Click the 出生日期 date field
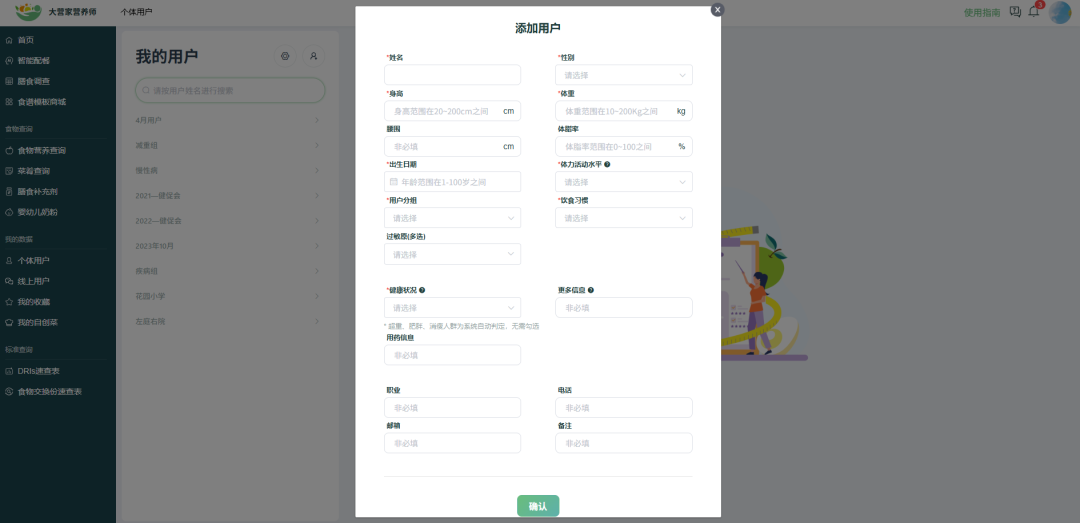1080x523 pixels. click(453, 182)
